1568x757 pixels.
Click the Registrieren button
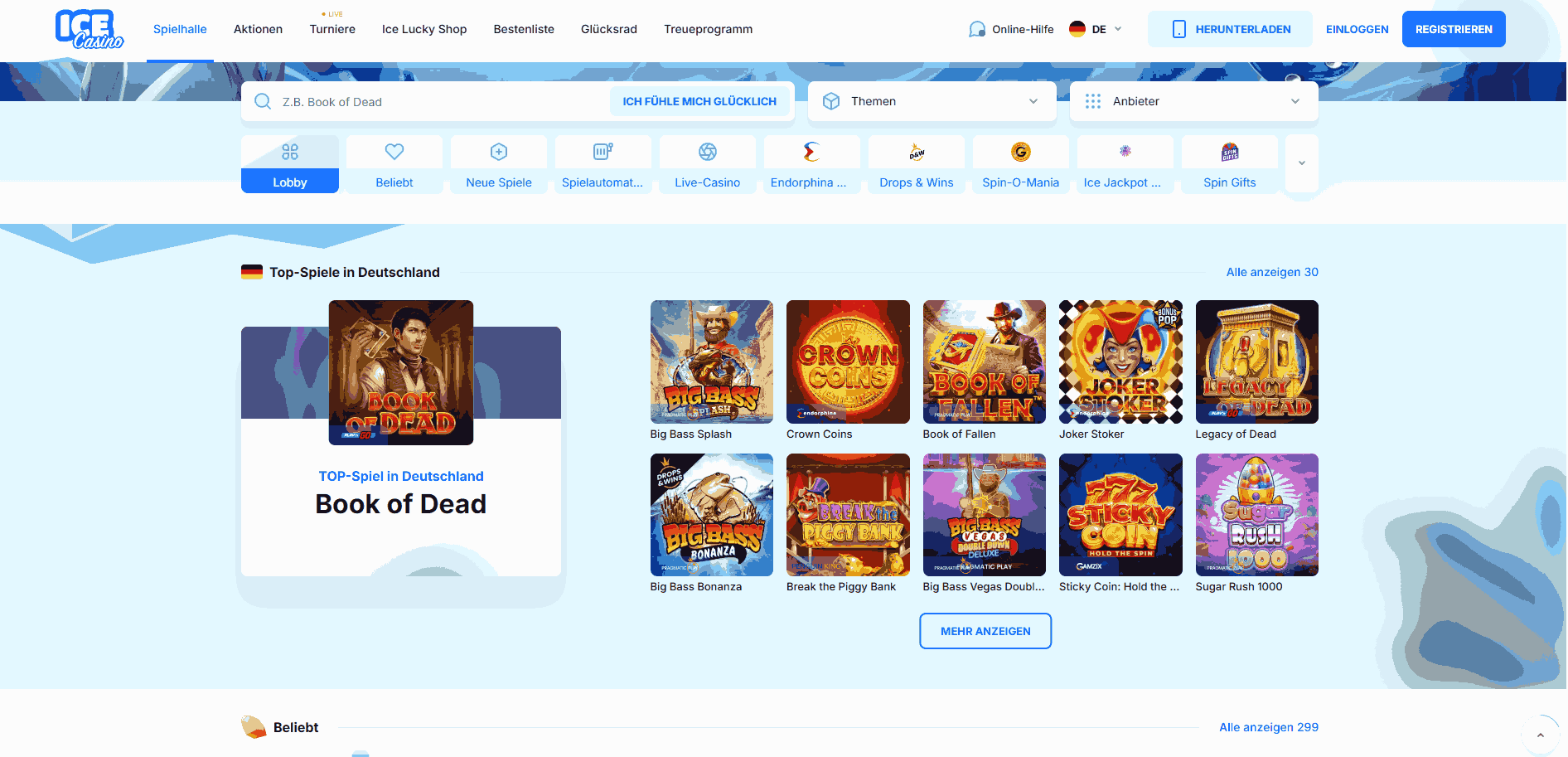(x=1454, y=29)
